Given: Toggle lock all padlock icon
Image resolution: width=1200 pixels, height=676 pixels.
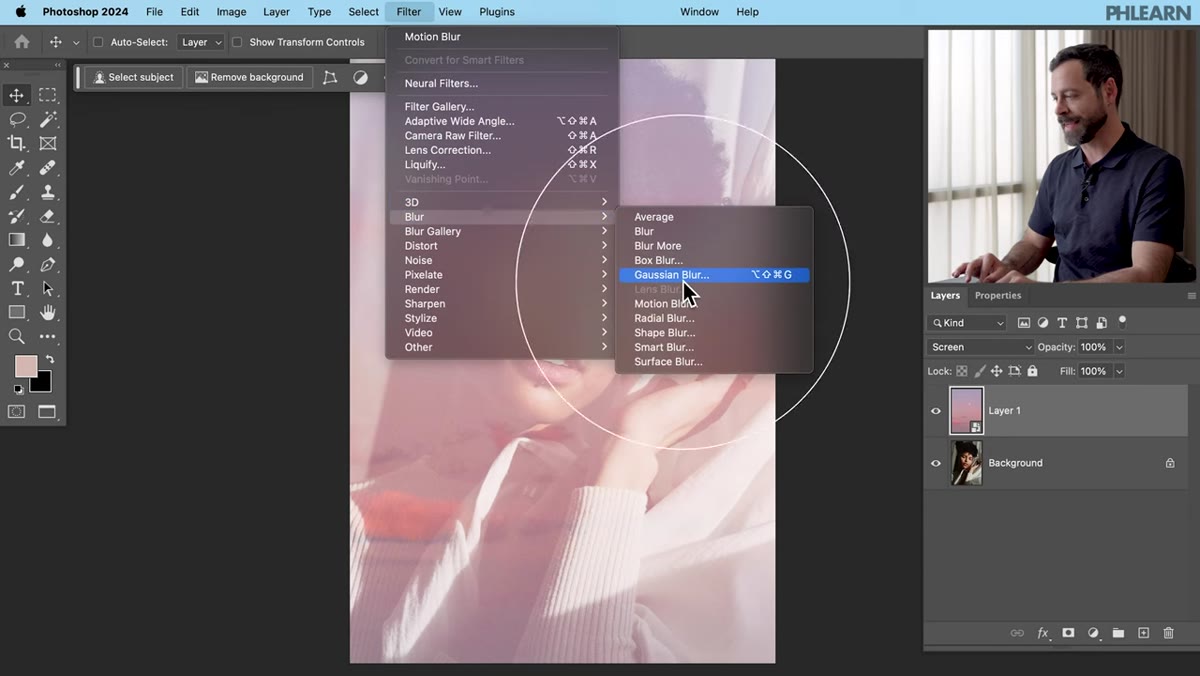Looking at the screenshot, I should point(1032,371).
